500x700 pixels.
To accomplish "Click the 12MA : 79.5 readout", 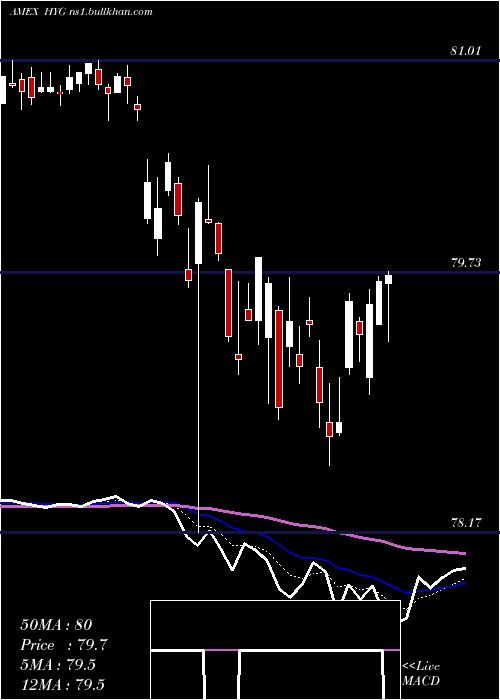I will tap(62, 684).
